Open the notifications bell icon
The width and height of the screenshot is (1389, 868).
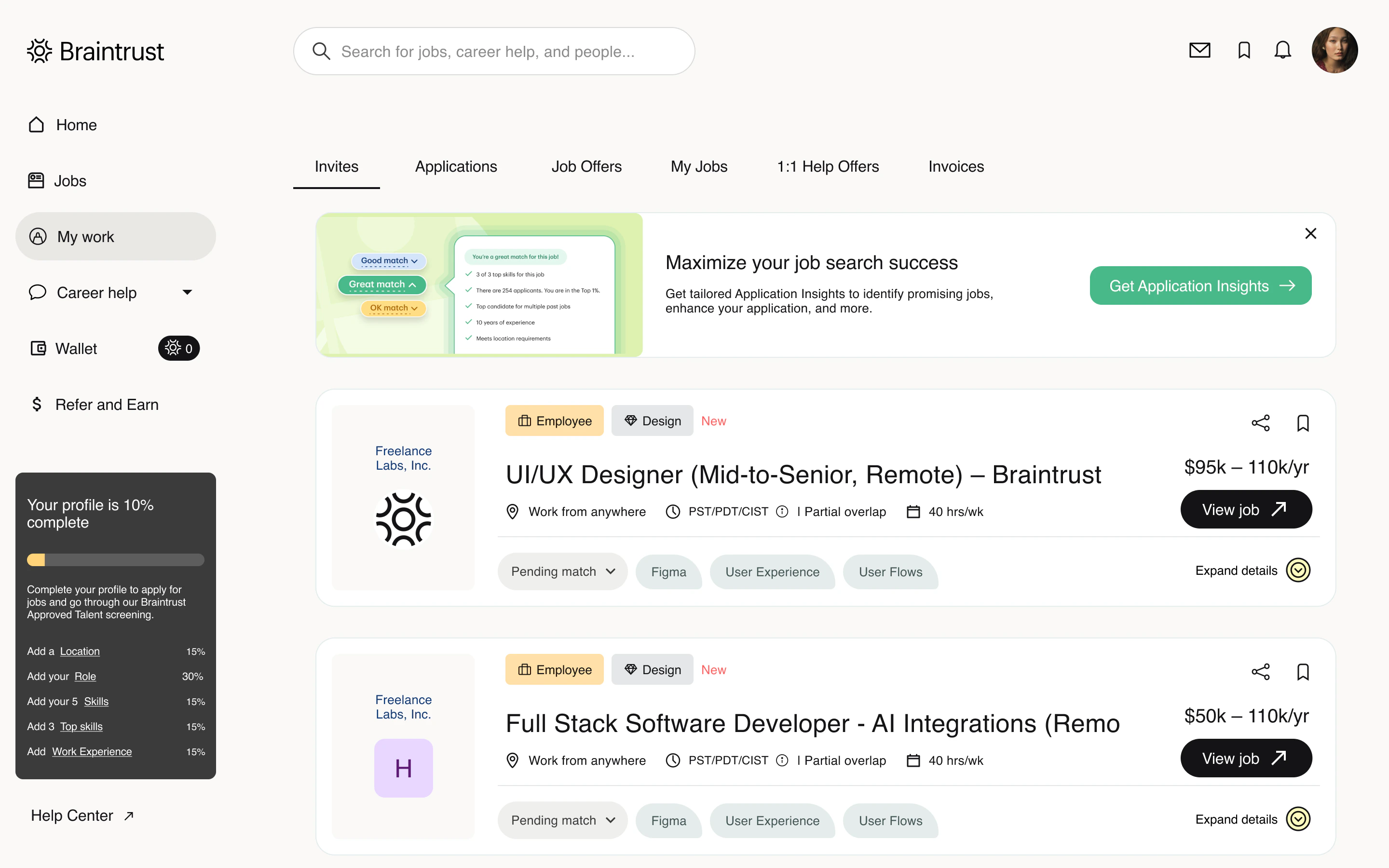pyautogui.click(x=1282, y=51)
